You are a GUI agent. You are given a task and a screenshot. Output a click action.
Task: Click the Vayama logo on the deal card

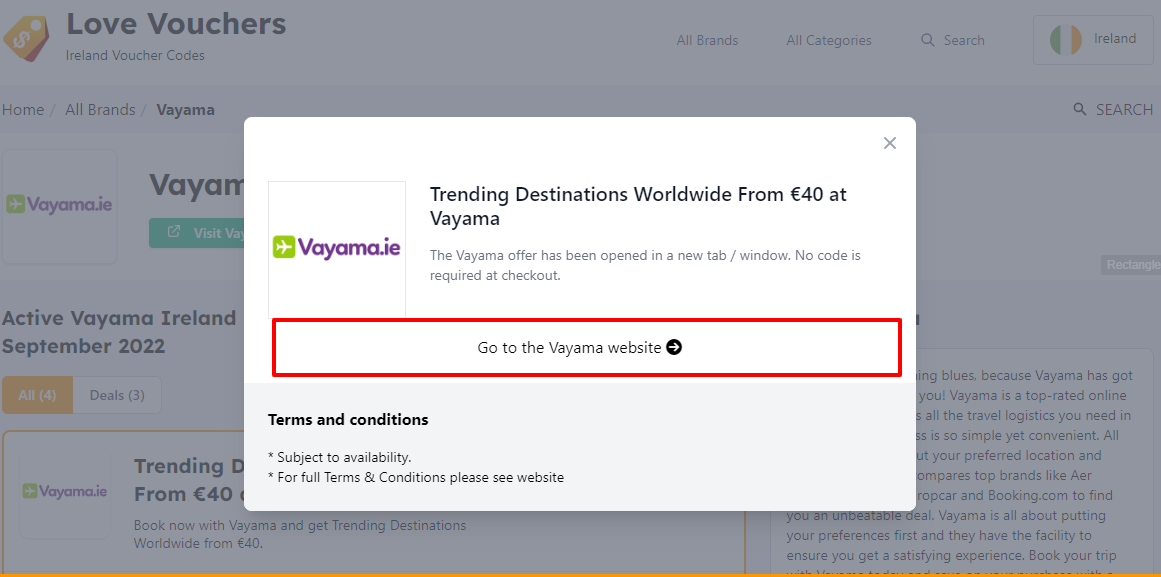(66, 491)
